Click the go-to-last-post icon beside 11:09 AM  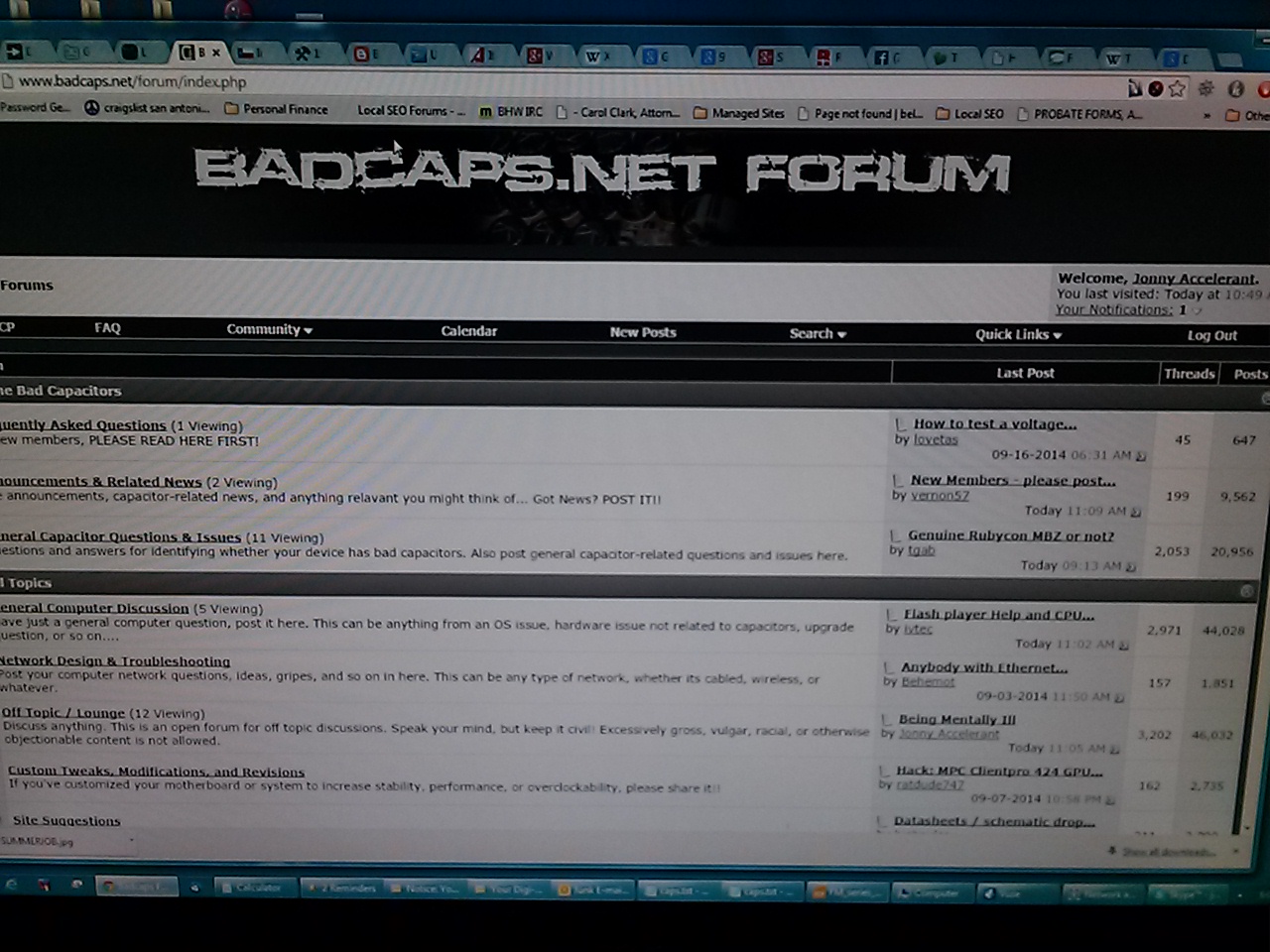pyautogui.click(x=1135, y=512)
